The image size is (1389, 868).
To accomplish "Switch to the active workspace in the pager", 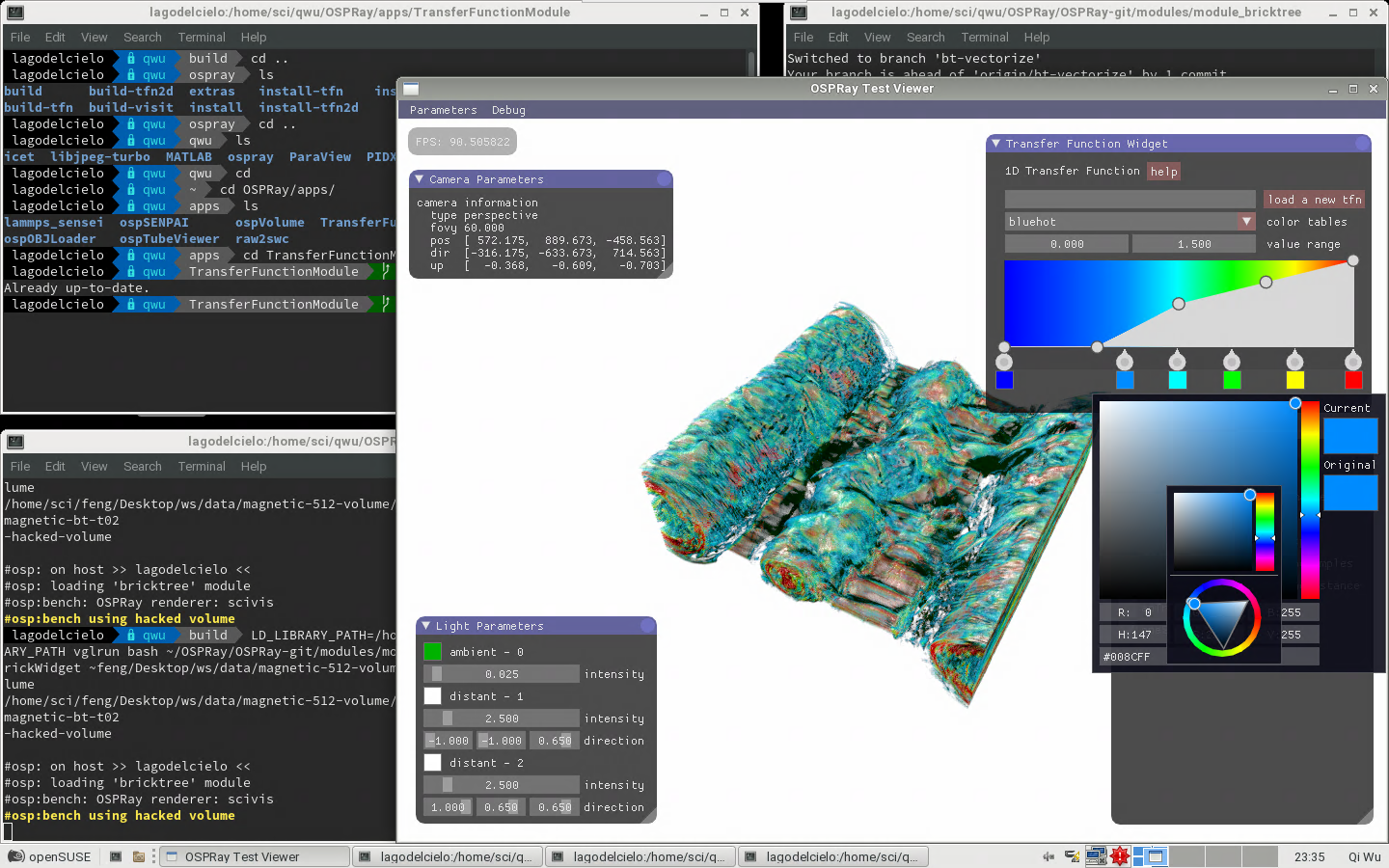I will [x=1150, y=856].
